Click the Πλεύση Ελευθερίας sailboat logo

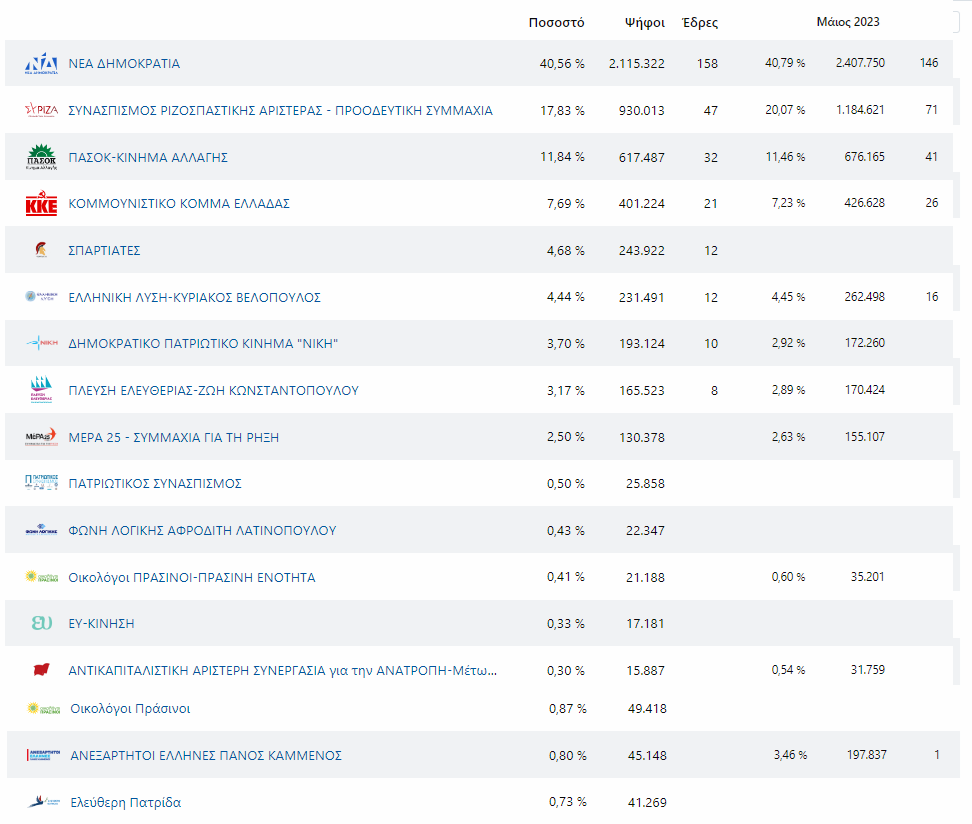click(x=42, y=390)
